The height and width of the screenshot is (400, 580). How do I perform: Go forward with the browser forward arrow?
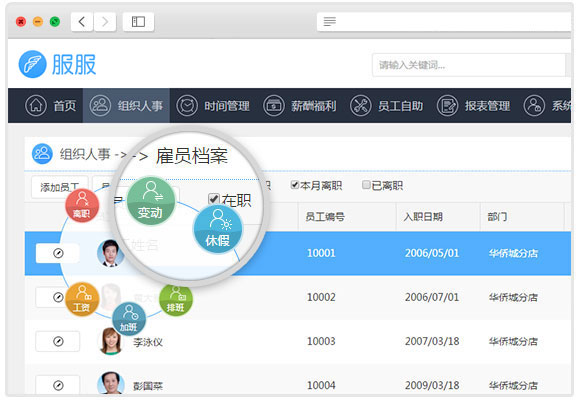105,21
